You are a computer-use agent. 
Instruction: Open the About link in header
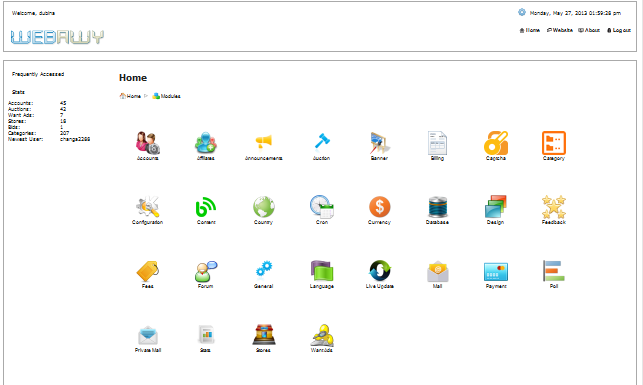point(589,30)
